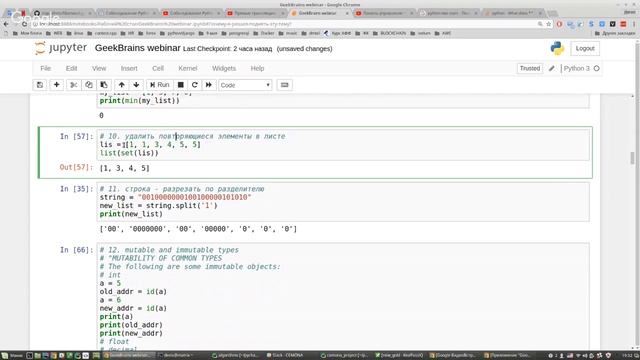This screenshot has width=640, height=360.
Task: Click the Out[57] output [1, 3, 4, 5]
Action: click(x=124, y=168)
